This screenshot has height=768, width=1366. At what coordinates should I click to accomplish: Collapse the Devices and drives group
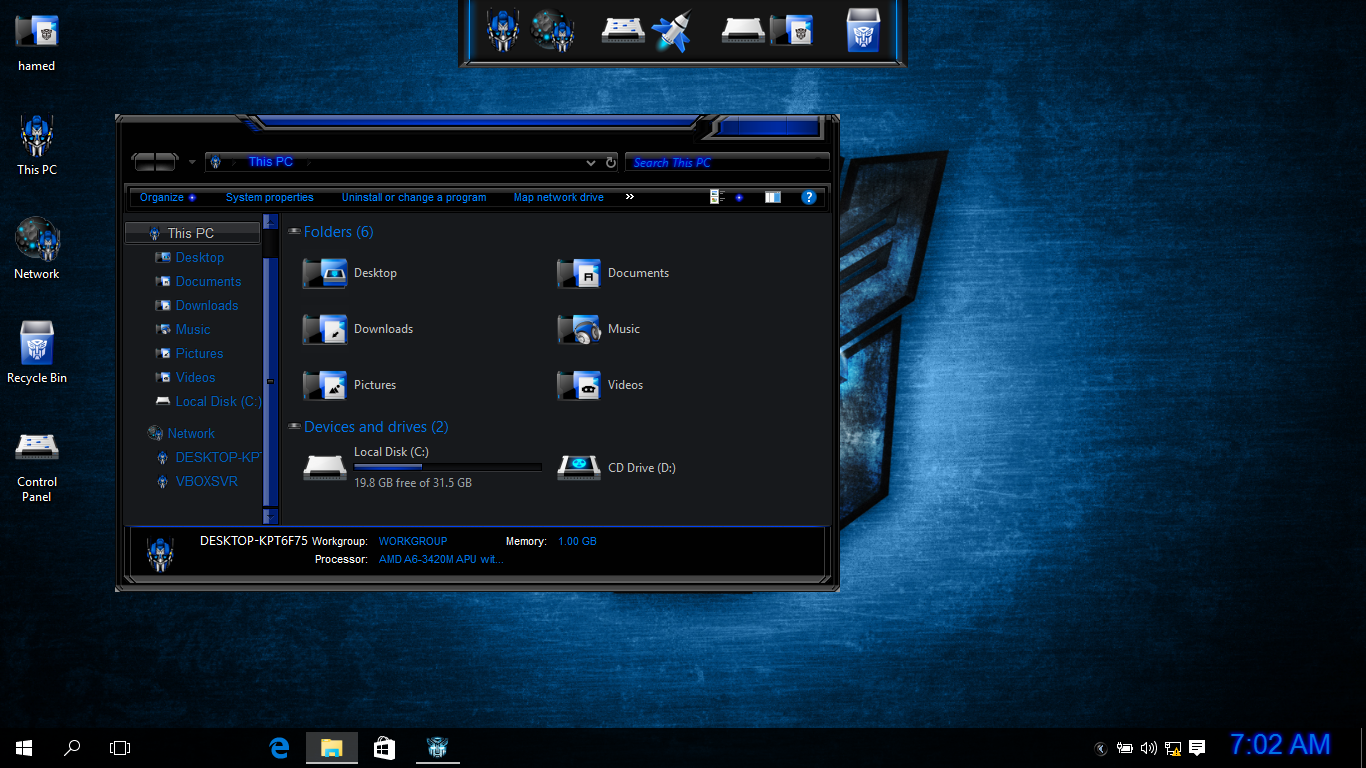click(294, 427)
